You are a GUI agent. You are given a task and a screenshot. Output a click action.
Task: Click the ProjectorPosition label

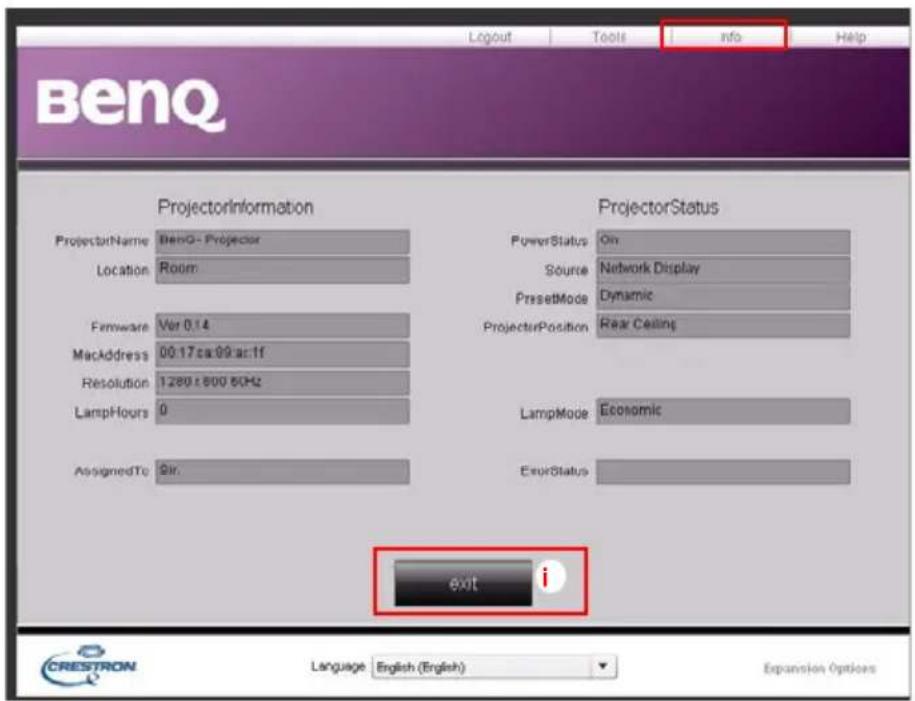536,327
